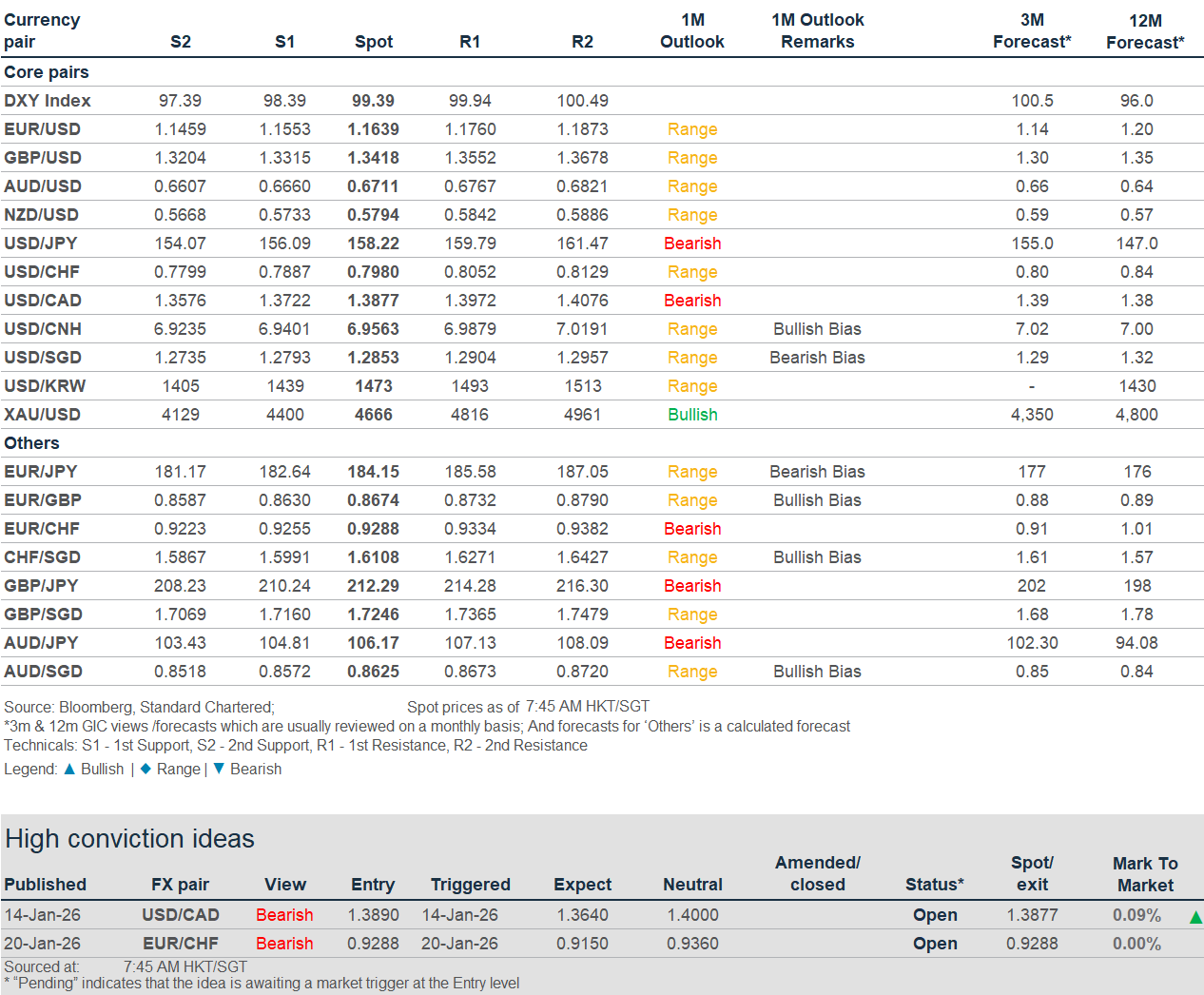Toggle the Open status of the USD/CAD idea
Screen dimensions: 1204x995
tap(935, 914)
